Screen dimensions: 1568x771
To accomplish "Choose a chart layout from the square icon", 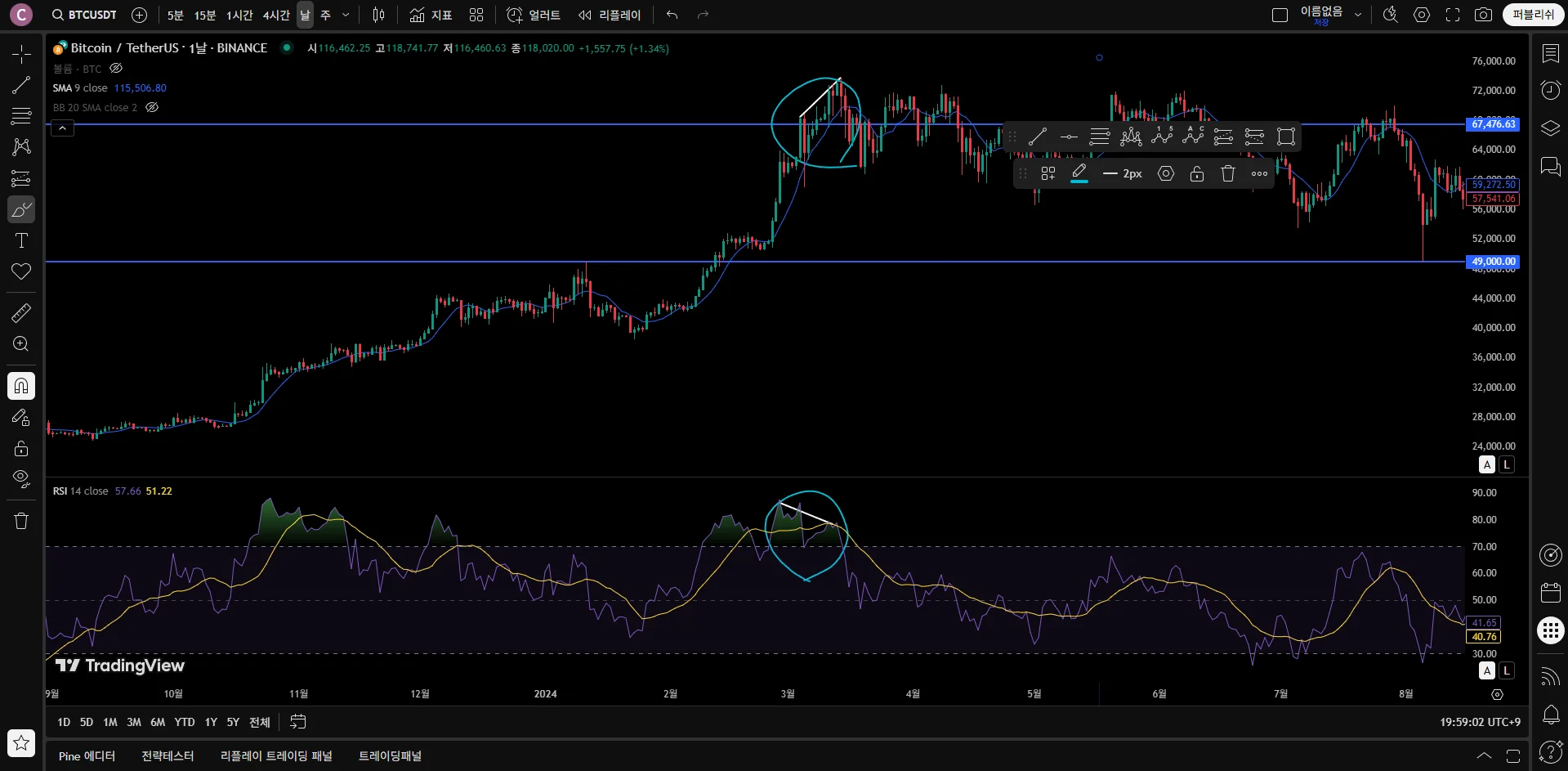I will (1280, 15).
